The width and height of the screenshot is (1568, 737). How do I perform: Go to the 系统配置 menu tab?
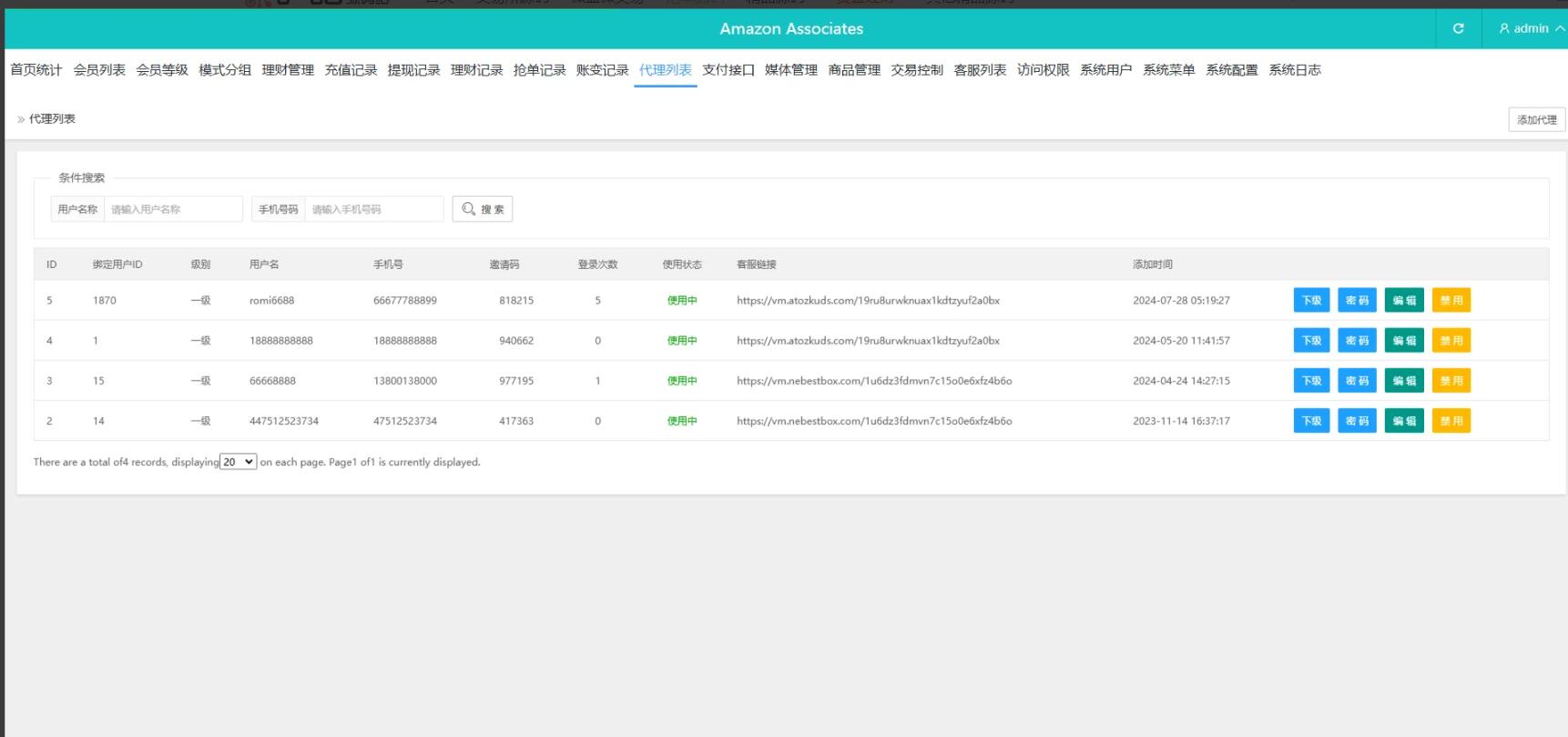point(1231,70)
